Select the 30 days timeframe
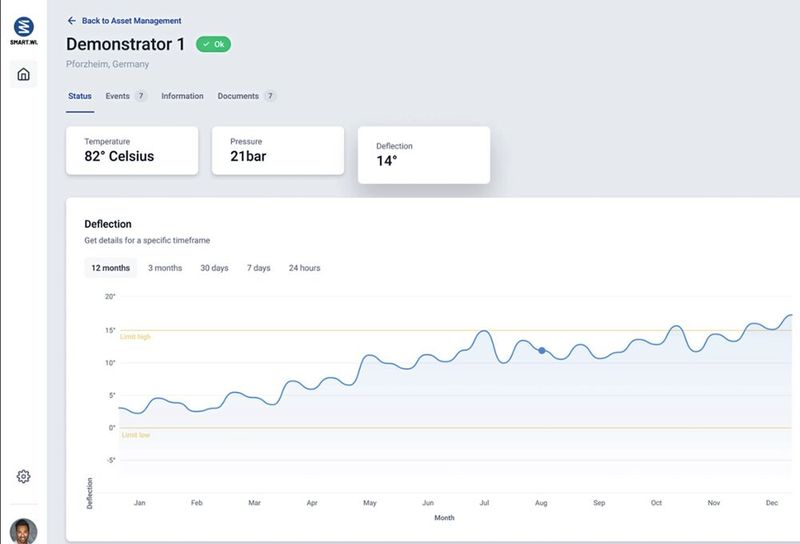 (214, 268)
